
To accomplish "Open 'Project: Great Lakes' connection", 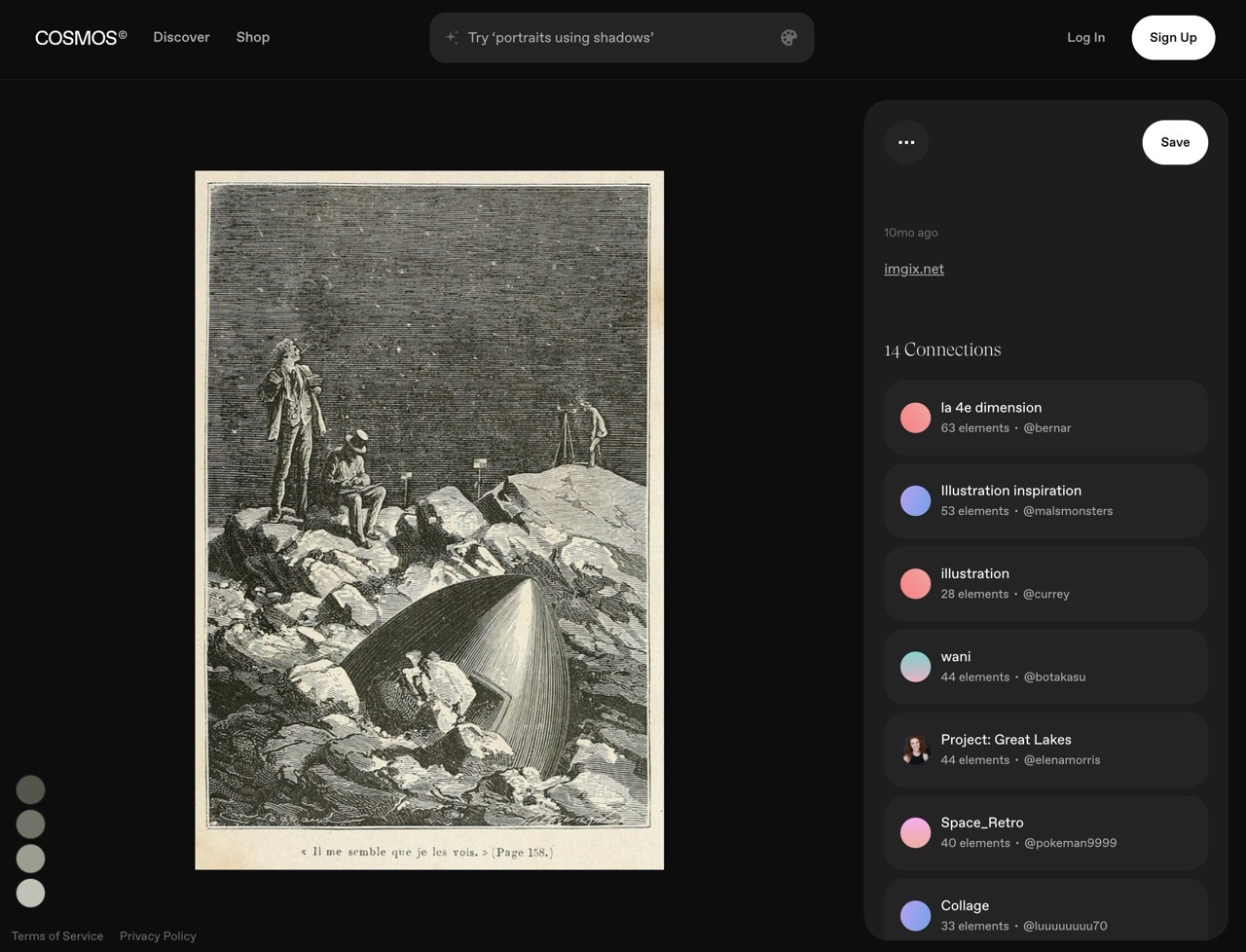I will [x=1045, y=750].
